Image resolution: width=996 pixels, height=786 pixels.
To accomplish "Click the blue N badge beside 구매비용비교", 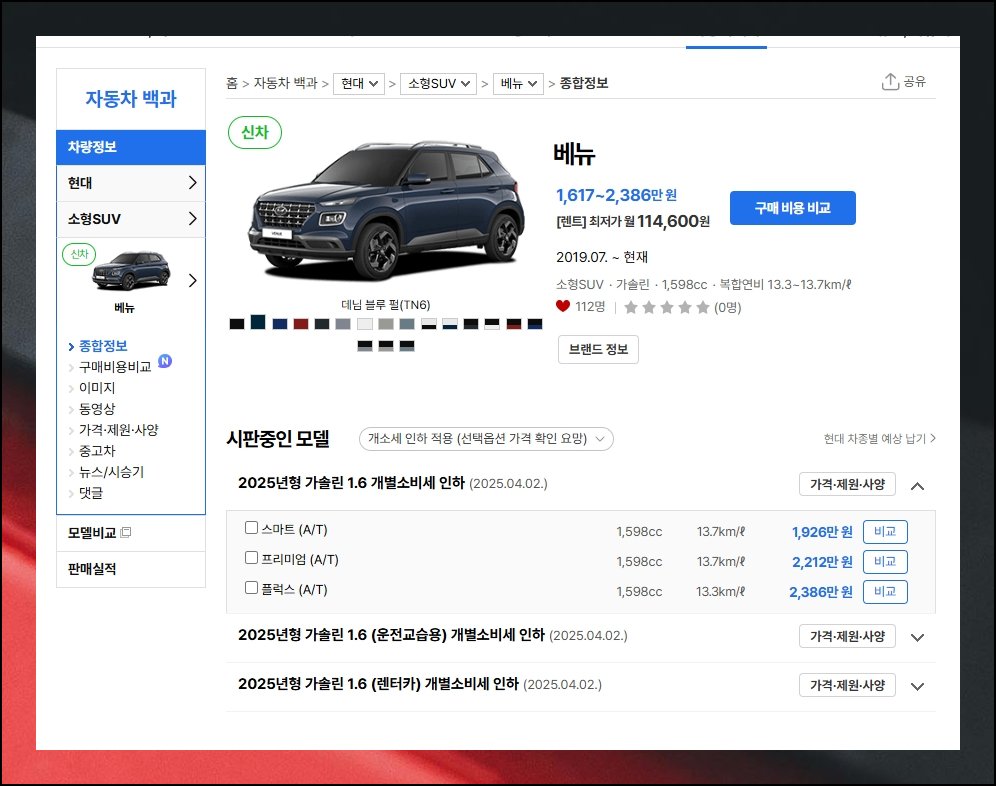I will 165,361.
